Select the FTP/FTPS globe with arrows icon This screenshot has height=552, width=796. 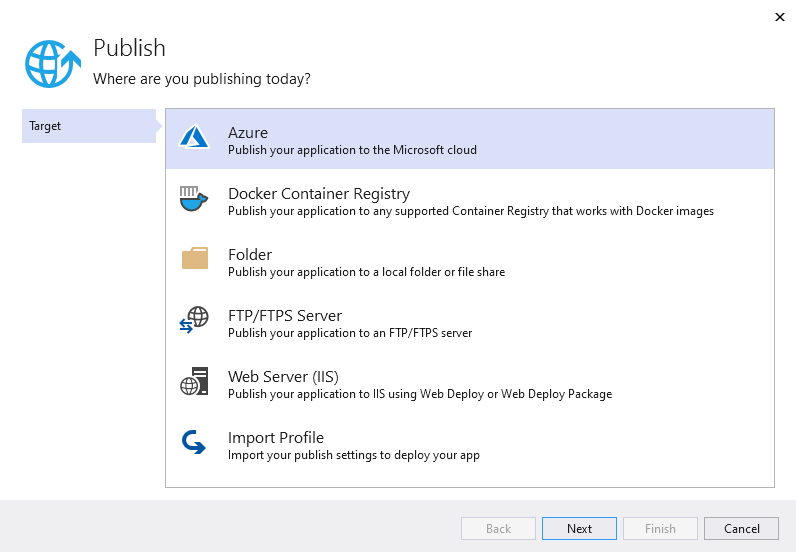194,321
